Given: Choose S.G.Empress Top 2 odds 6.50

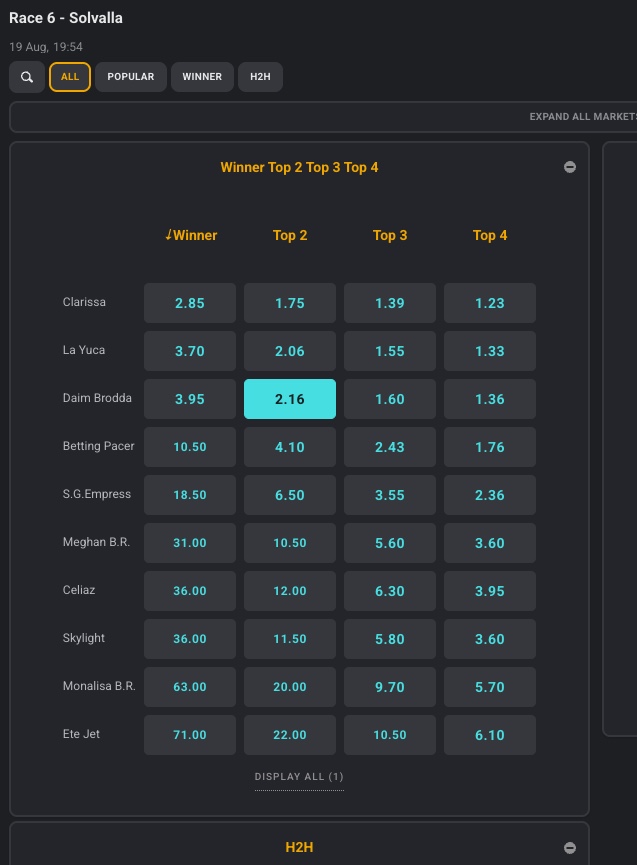Looking at the screenshot, I should pos(290,495).
